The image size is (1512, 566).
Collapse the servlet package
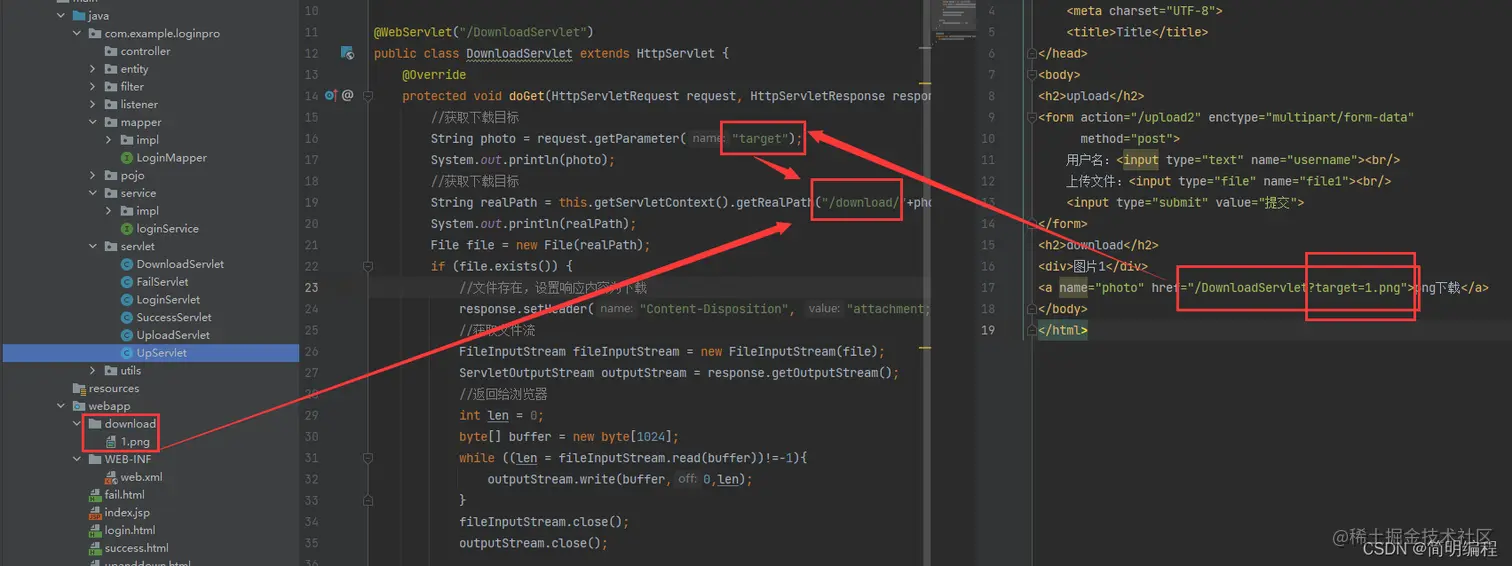(x=93, y=247)
